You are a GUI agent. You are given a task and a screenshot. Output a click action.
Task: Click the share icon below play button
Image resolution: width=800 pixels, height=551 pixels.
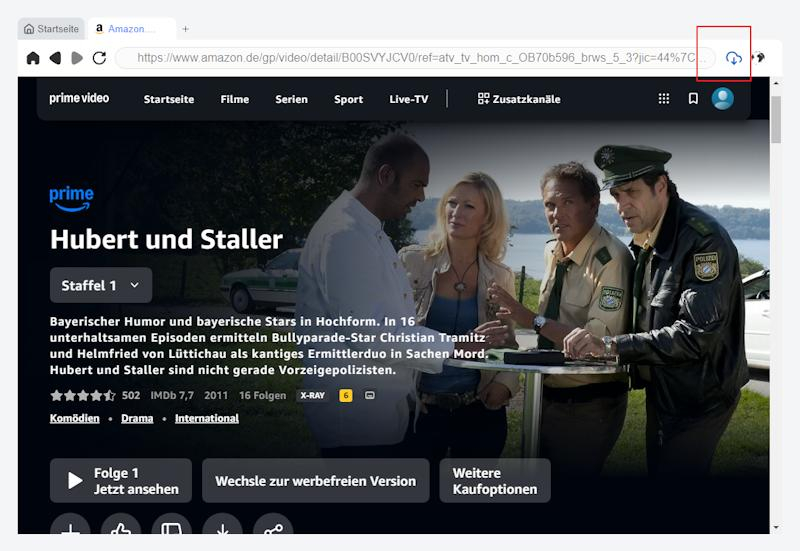273,530
